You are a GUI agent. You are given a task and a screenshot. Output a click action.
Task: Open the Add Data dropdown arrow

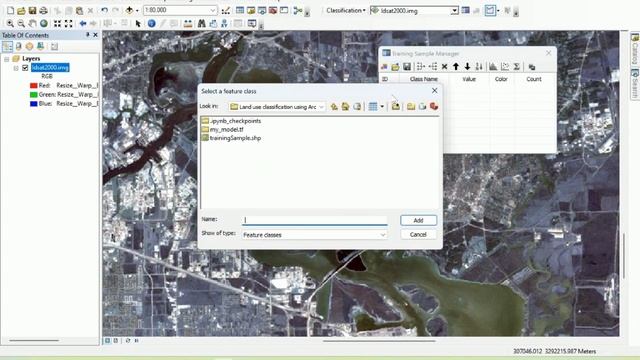(x=137, y=11)
